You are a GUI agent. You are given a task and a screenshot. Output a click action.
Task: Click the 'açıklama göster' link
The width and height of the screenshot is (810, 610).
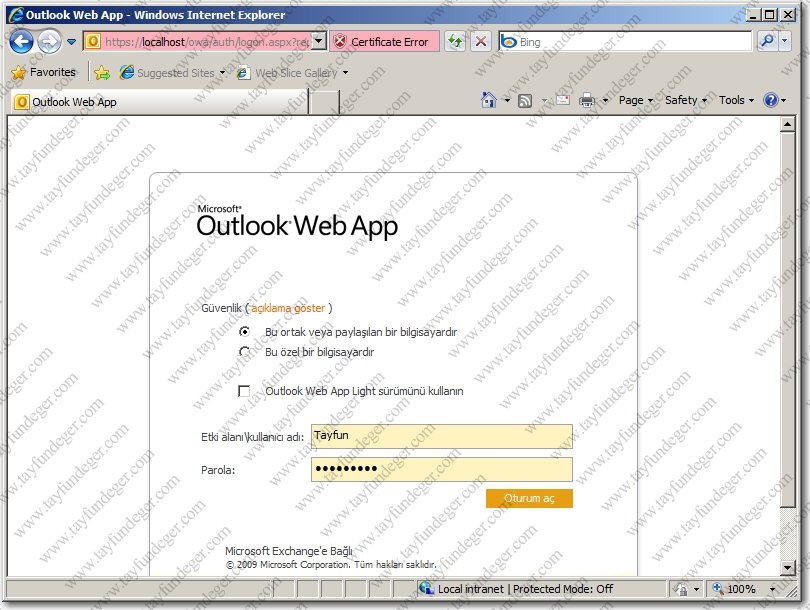tap(288, 308)
